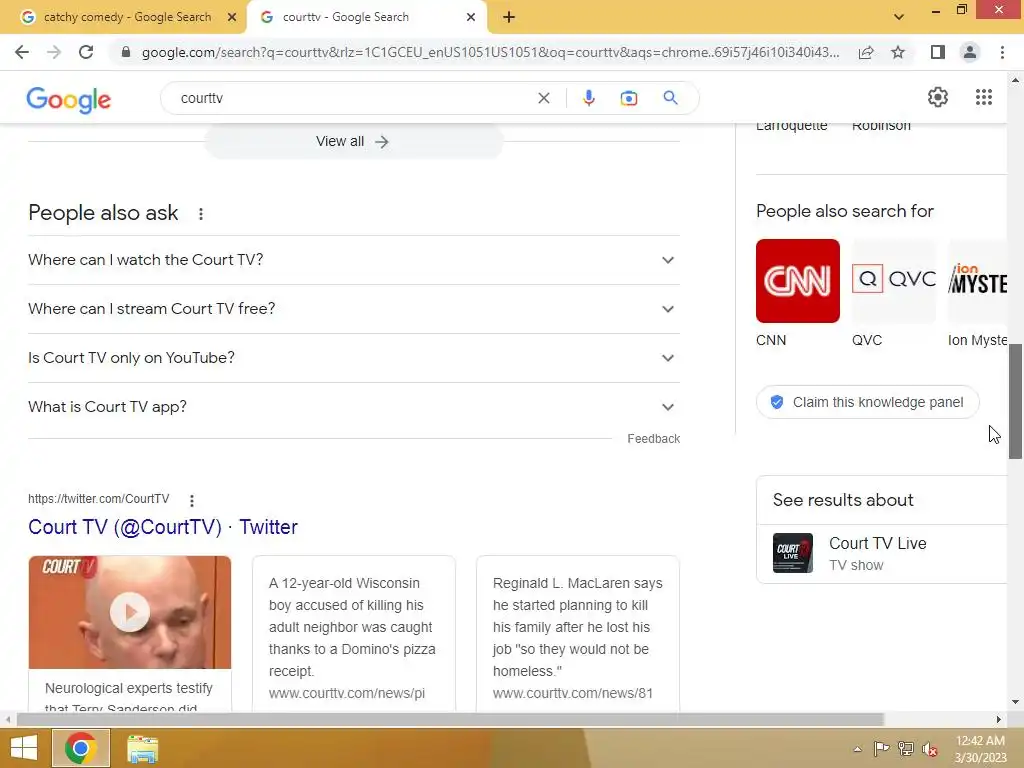Open the Chrome profile avatar
Viewport: 1024px width, 768px height.
[x=970, y=52]
